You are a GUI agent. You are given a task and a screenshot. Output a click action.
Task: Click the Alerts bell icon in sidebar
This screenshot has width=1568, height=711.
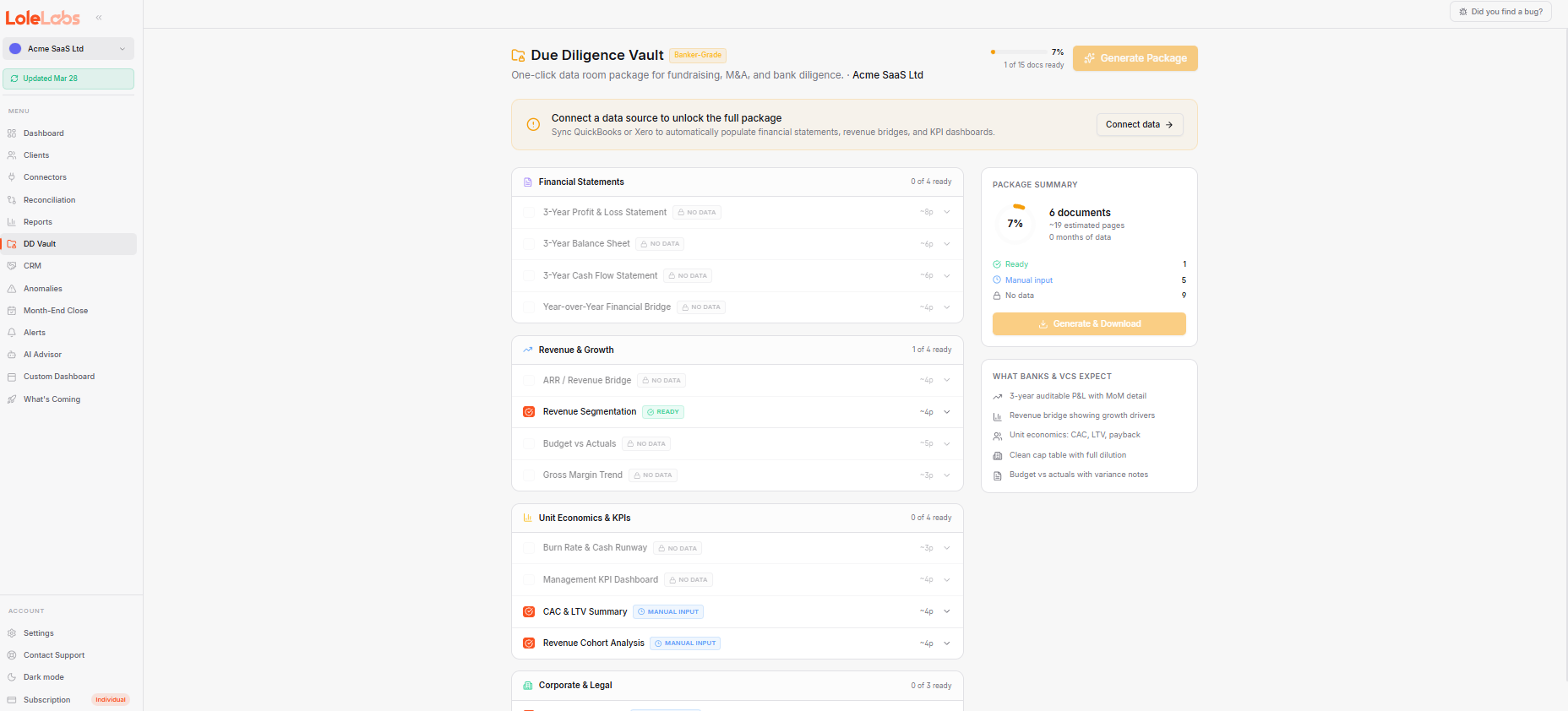pos(12,333)
